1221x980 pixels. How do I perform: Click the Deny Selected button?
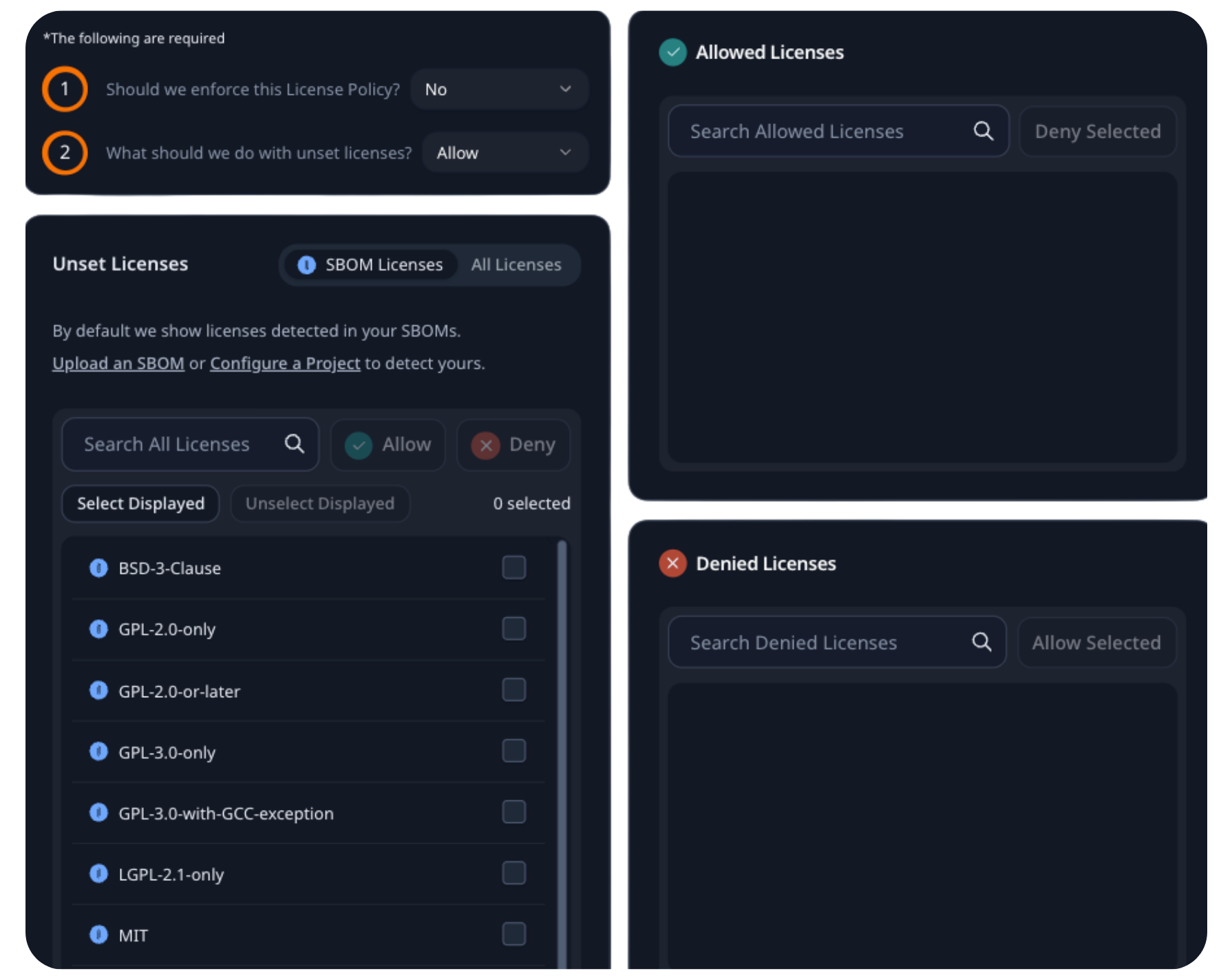click(1097, 131)
